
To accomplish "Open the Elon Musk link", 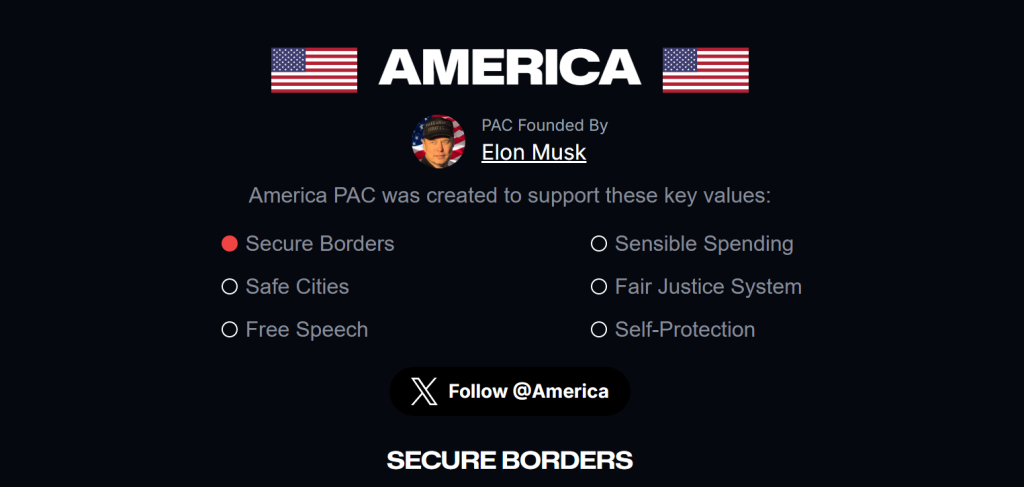I will (533, 153).
